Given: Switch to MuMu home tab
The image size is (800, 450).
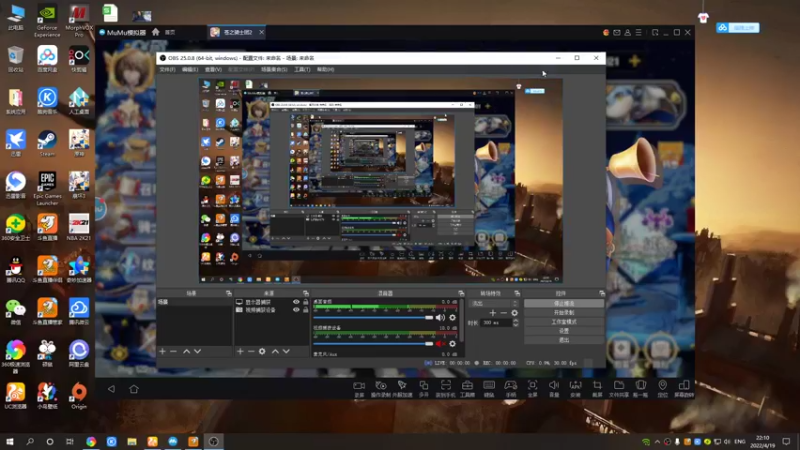Looking at the screenshot, I should pos(165,32).
